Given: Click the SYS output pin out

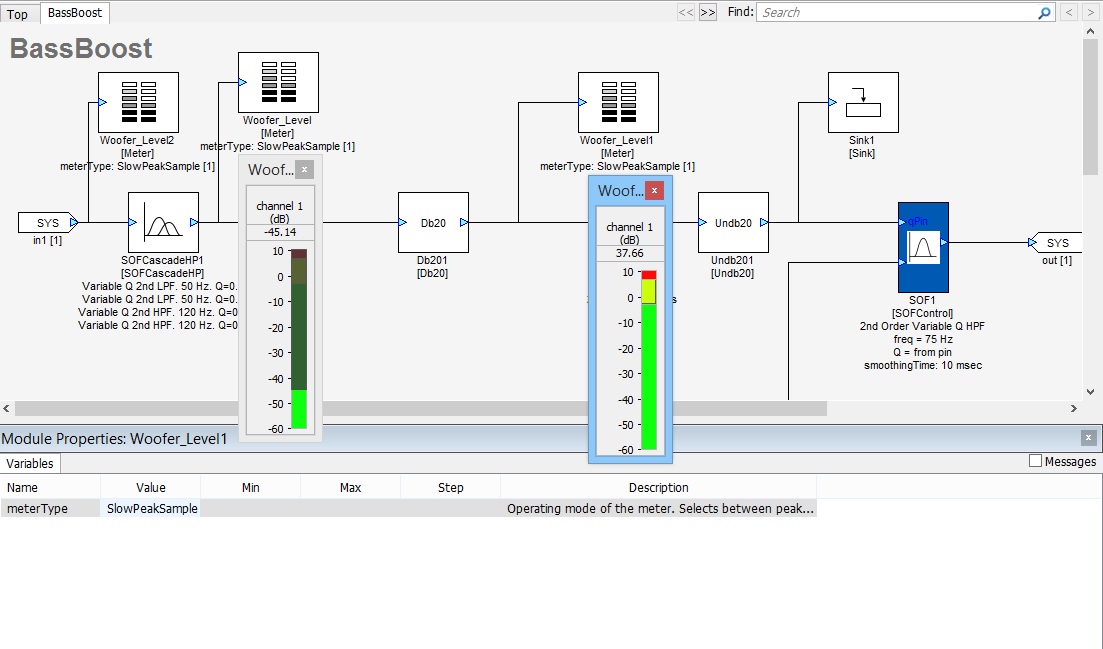Looking at the screenshot, I should [1055, 243].
